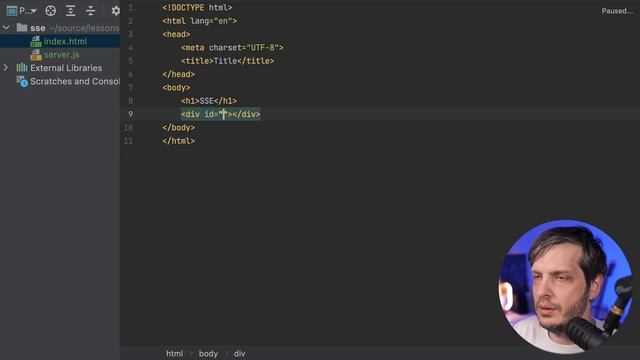Screen dimensions: 640x360
Task: Open server.js in the project tree
Action: [x=62, y=55]
